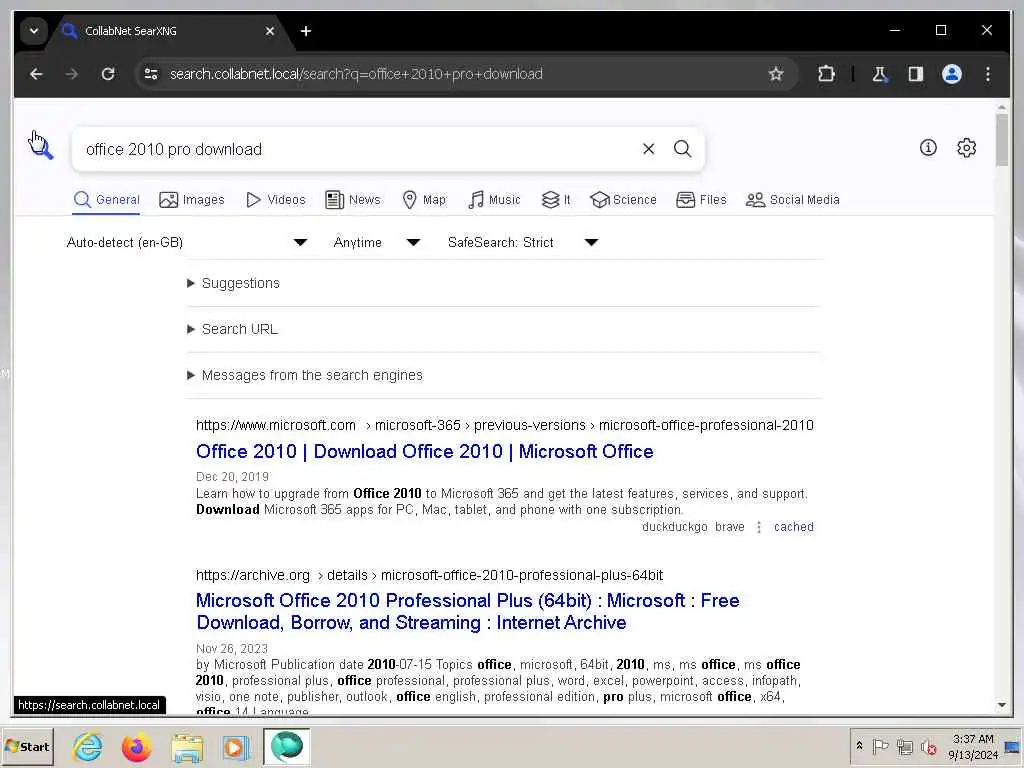This screenshot has width=1024, height=768.
Task: View site information icon in address bar
Action: pos(152,74)
